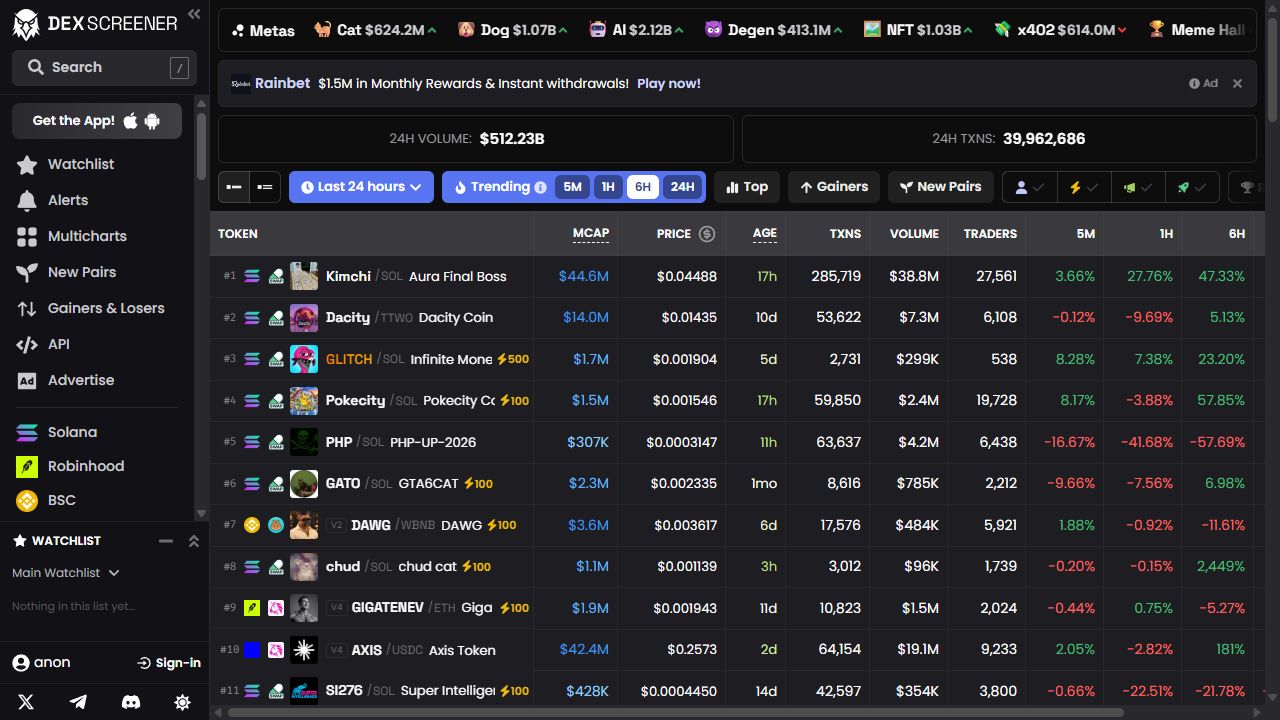1280x720 pixels.
Task: Select the 6H trending timeframe
Action: pos(643,187)
